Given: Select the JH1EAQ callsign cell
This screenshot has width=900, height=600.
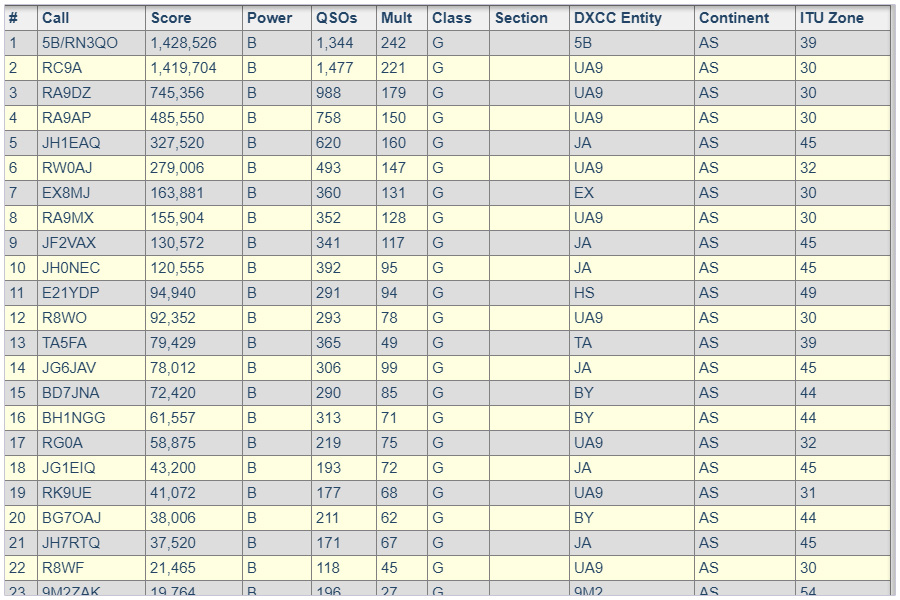Looking at the screenshot, I should tap(71, 143).
